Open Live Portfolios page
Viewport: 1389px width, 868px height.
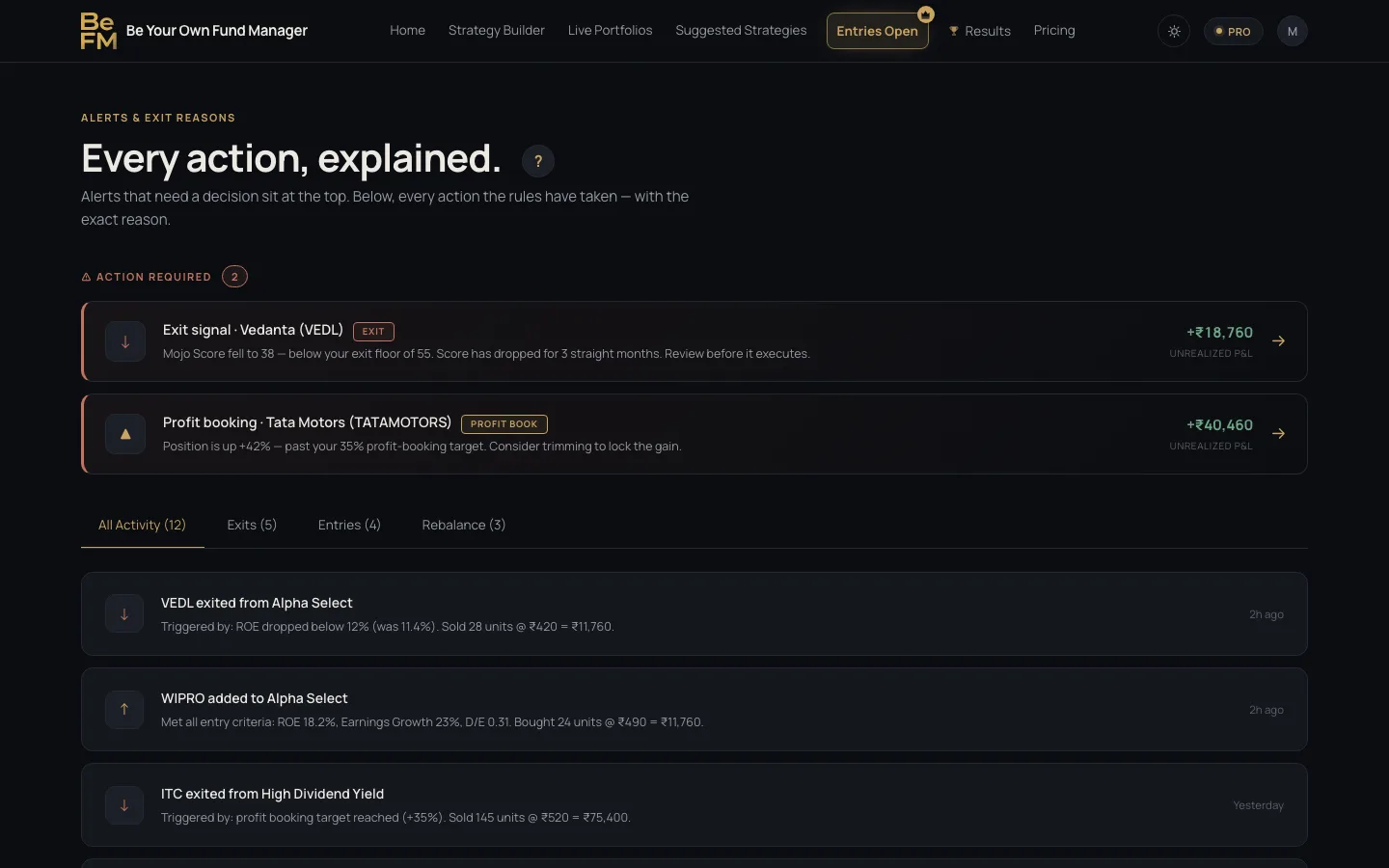click(611, 31)
